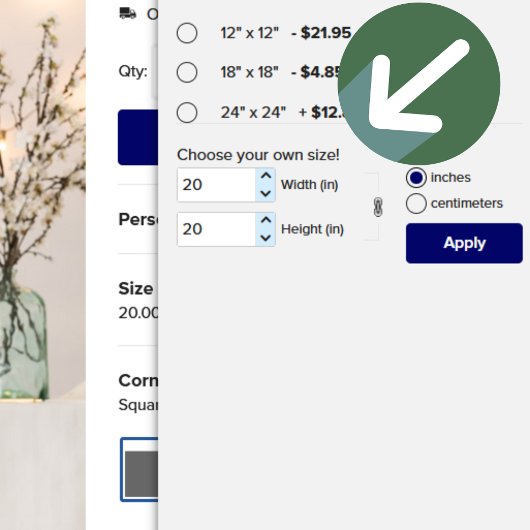Image resolution: width=530 pixels, height=530 pixels.
Task: Switch units to centimeters
Action: coord(416,203)
